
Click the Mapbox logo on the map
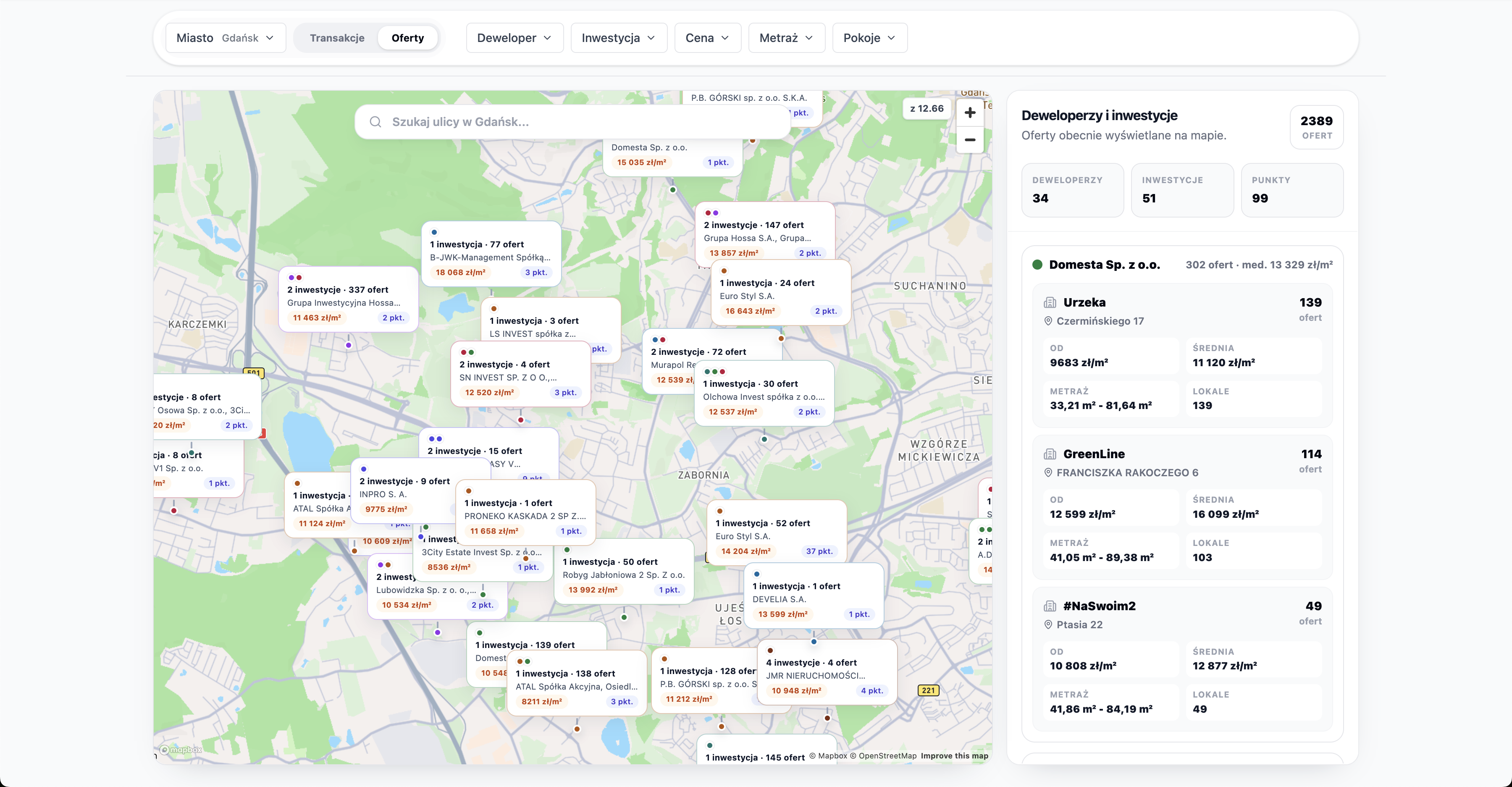click(181, 750)
